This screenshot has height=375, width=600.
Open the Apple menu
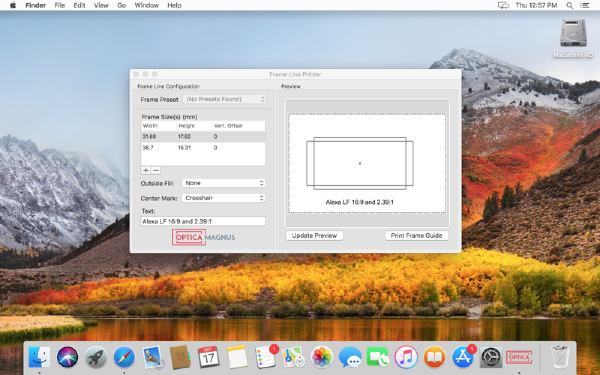click(x=13, y=5)
